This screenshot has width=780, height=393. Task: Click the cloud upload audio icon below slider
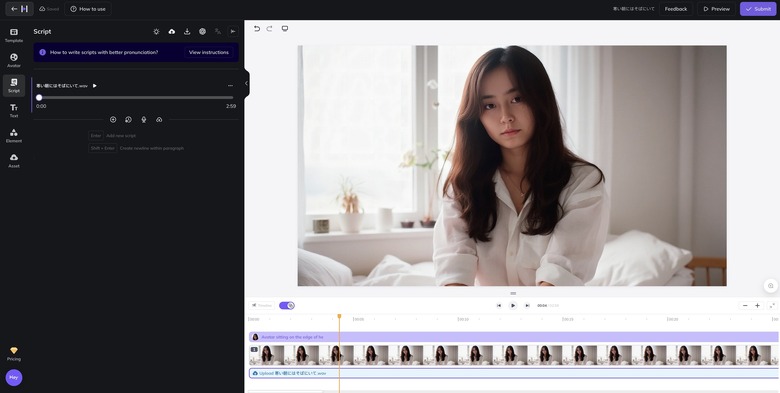159,119
